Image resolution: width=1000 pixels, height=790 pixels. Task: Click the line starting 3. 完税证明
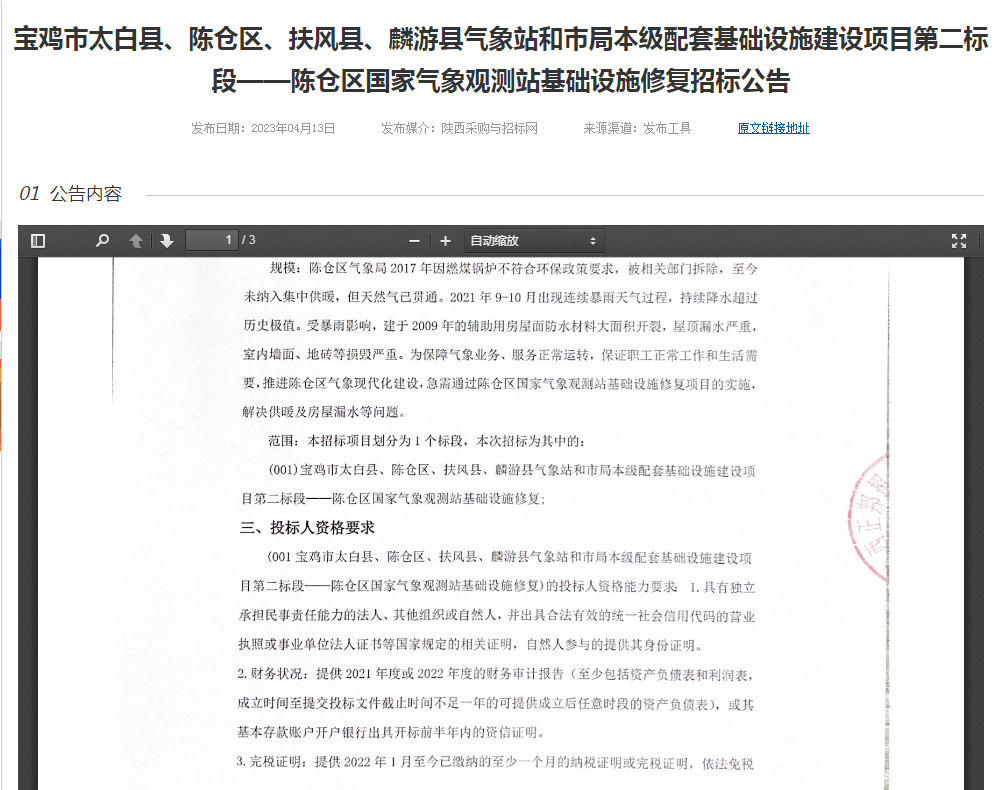(x=495, y=763)
